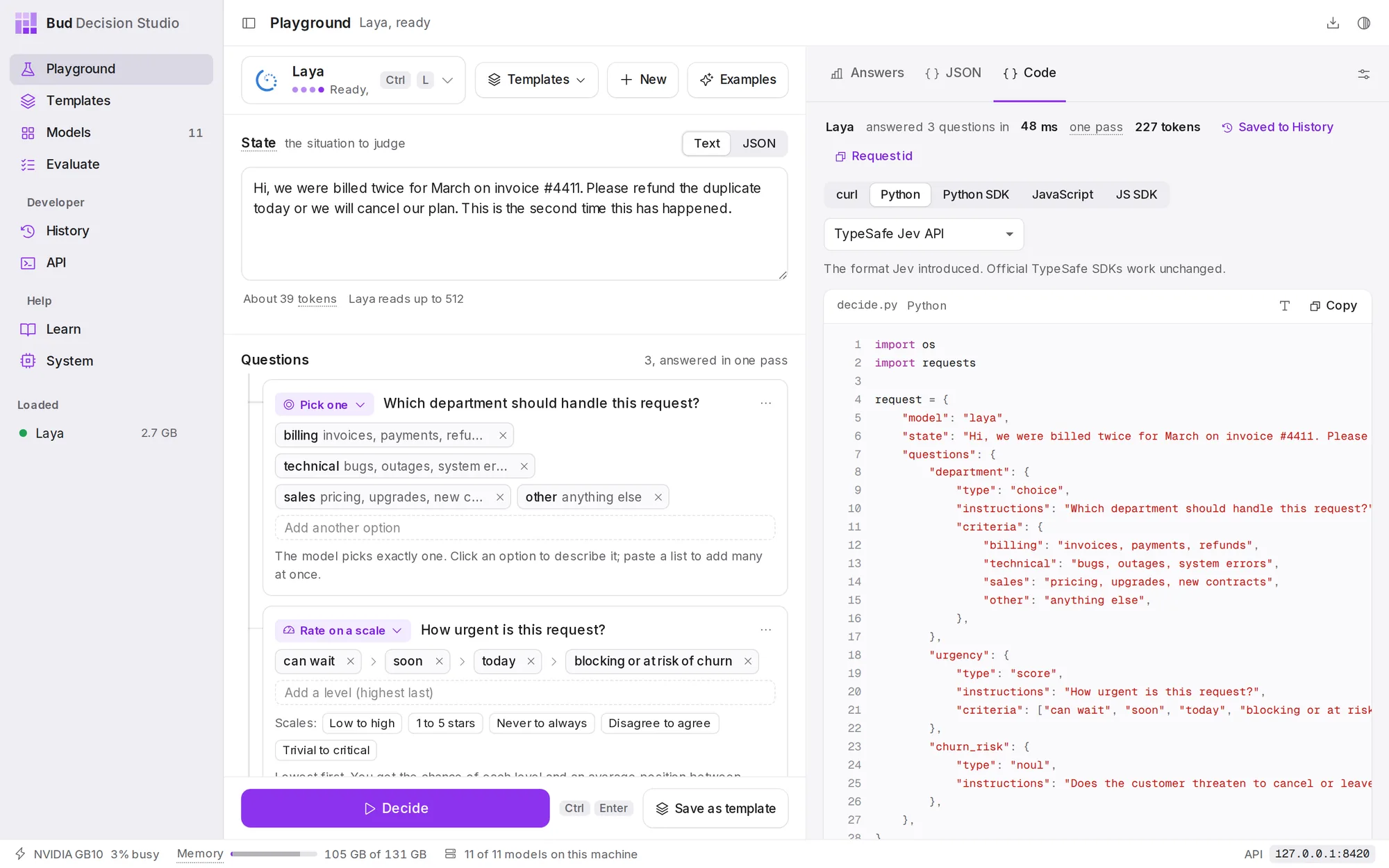The image size is (1389, 868).
Task: Switch State input to Text mode
Action: click(706, 144)
